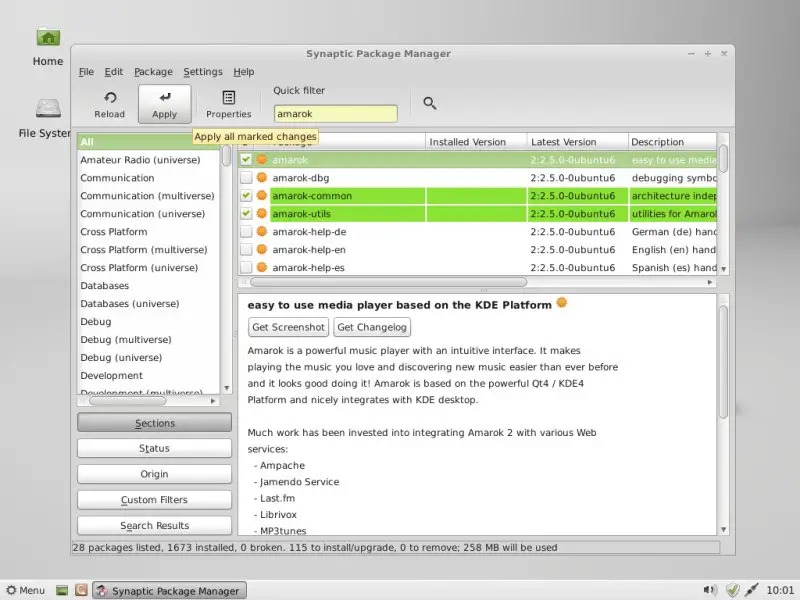Open the Package menu
This screenshot has height=600, width=800.
[153, 72]
